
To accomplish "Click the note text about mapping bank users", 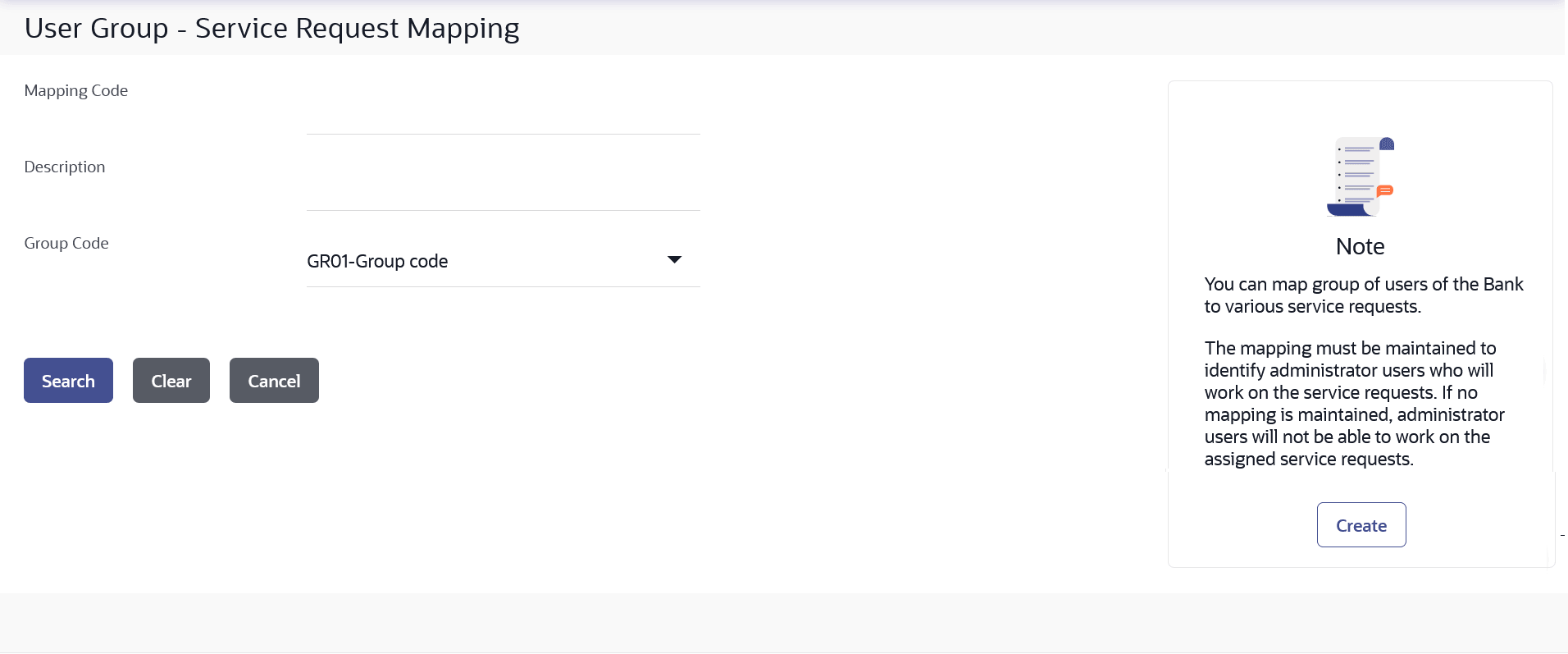I will (1363, 295).
